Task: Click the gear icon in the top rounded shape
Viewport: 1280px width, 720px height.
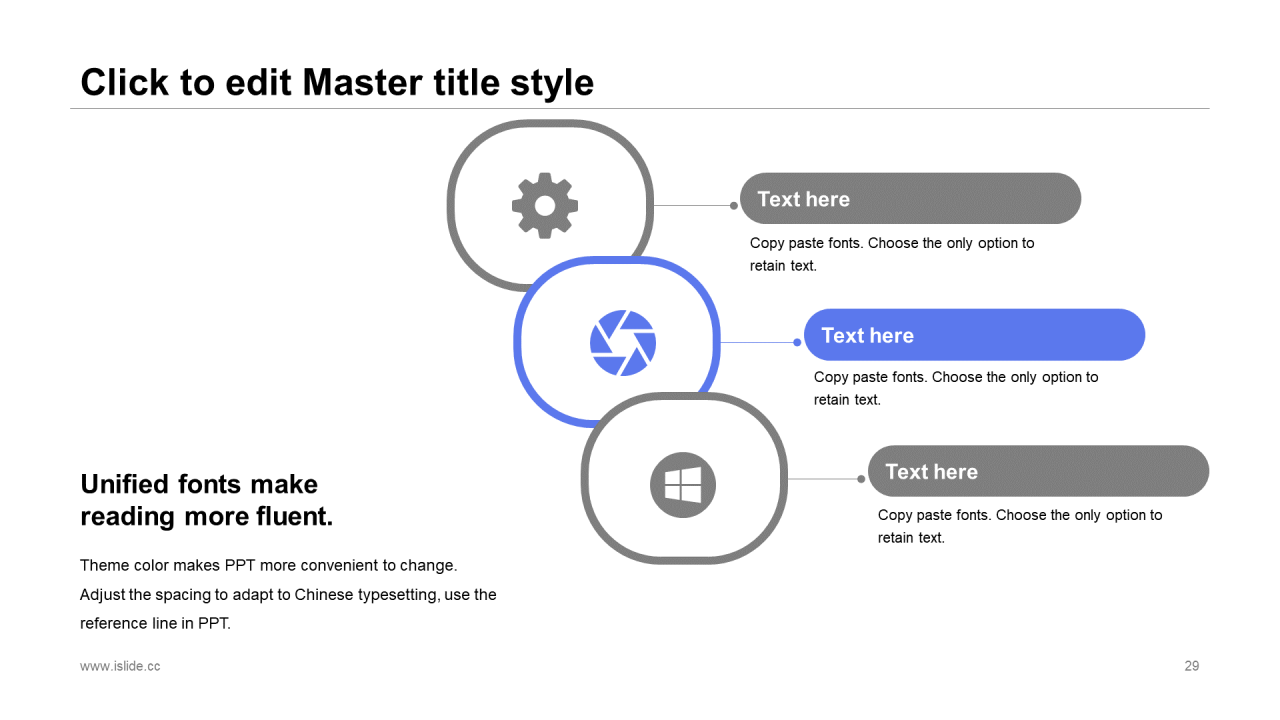Action: point(545,205)
